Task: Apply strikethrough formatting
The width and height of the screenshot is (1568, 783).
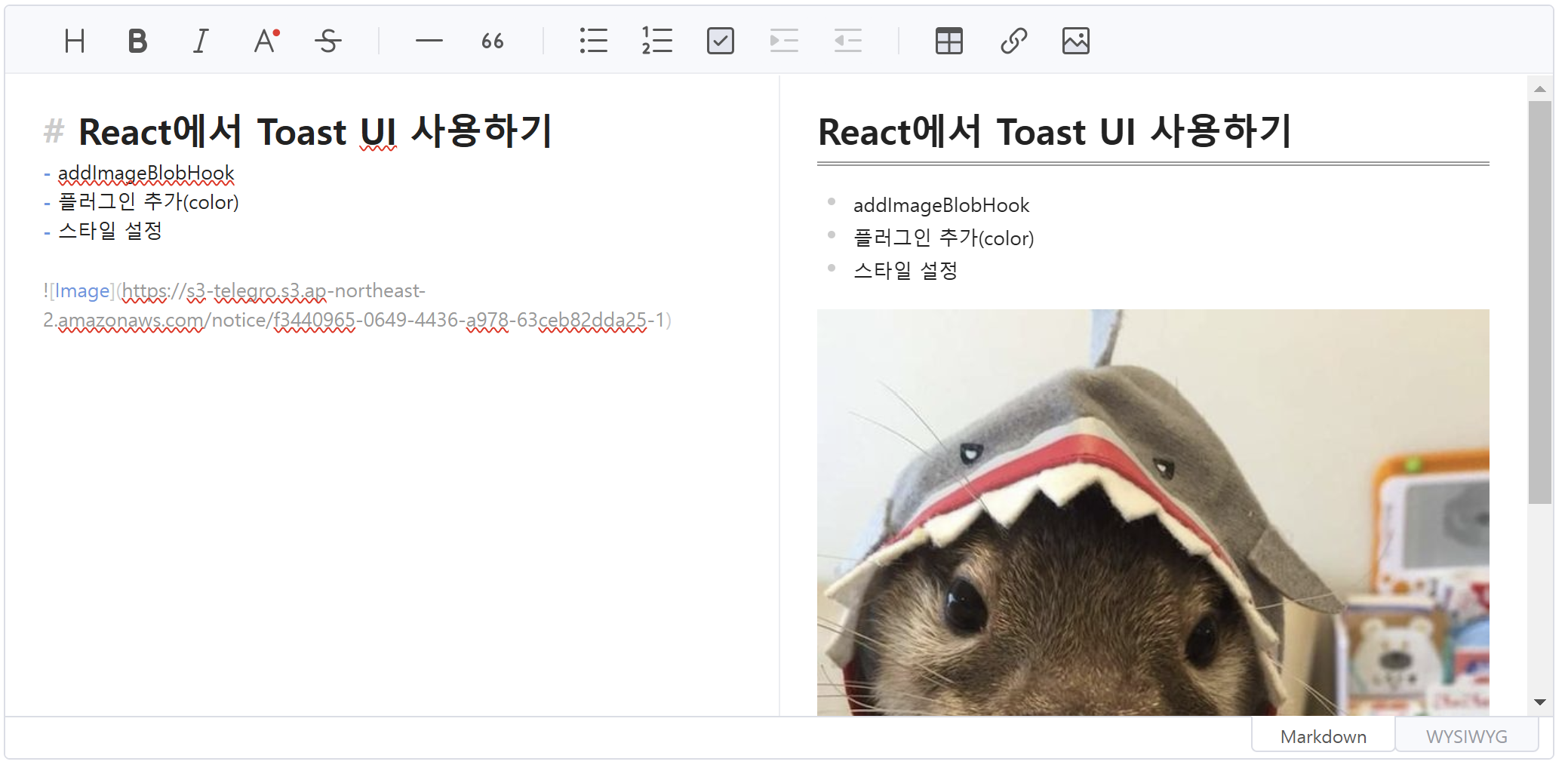Action: pos(328,41)
